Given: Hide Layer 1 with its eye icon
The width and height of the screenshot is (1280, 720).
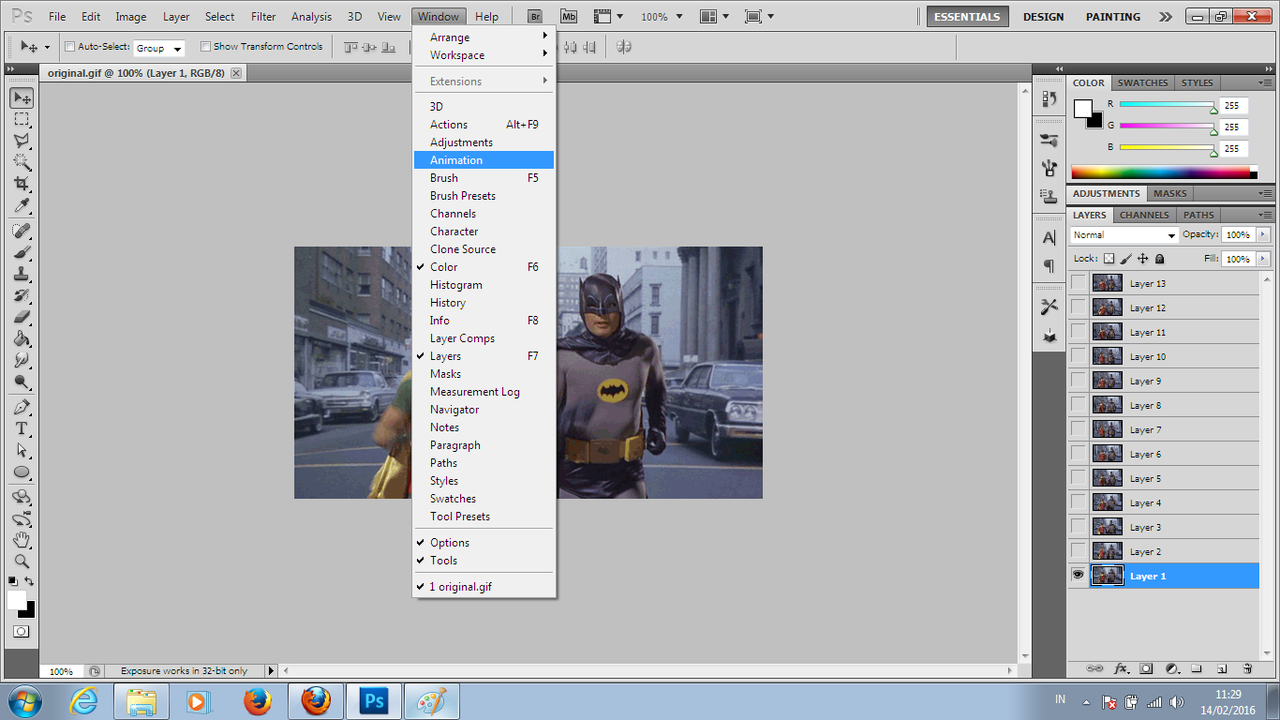Looking at the screenshot, I should point(1078,576).
